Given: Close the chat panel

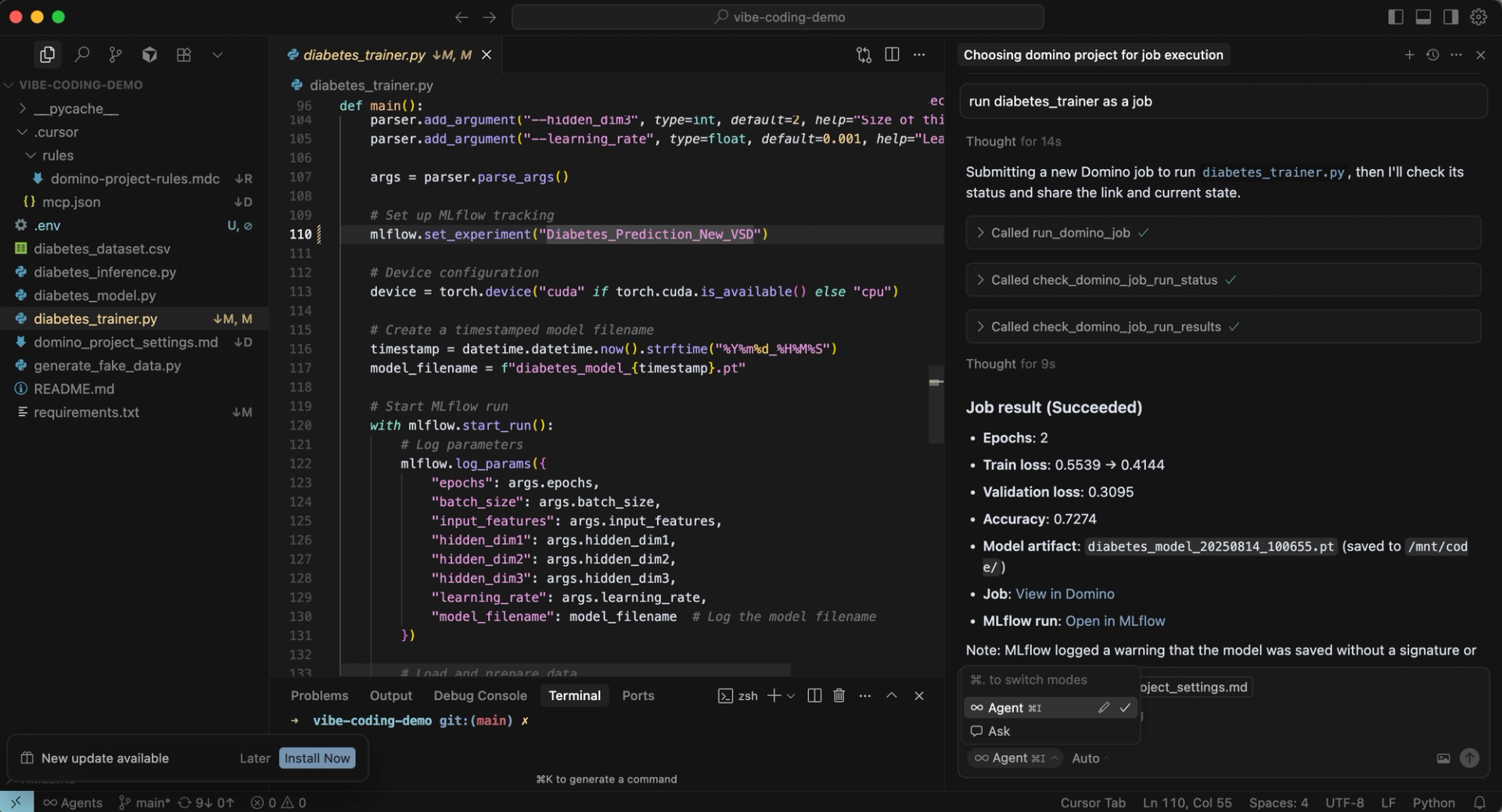Looking at the screenshot, I should click(1480, 55).
